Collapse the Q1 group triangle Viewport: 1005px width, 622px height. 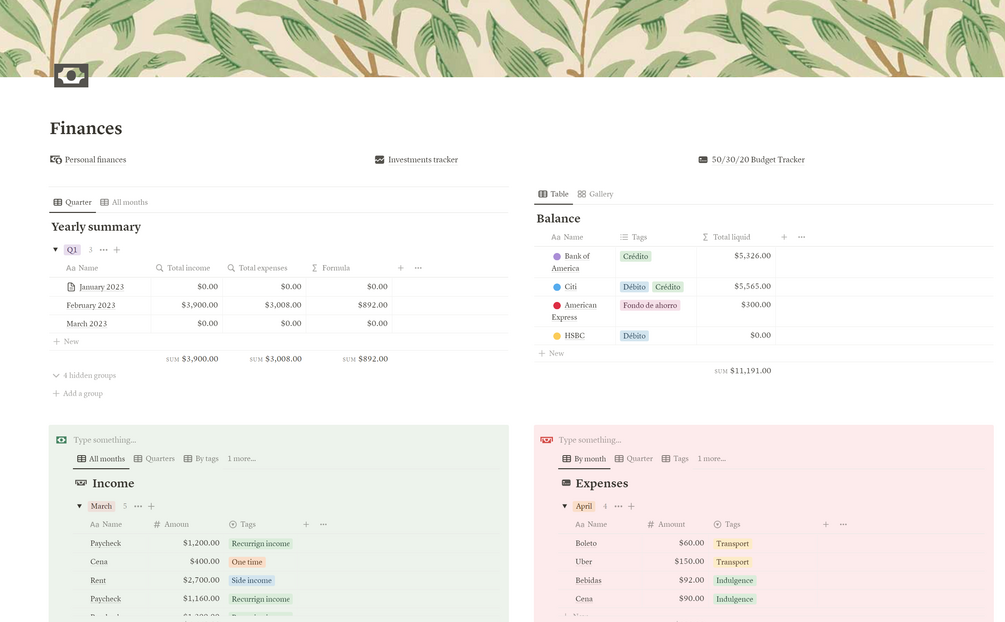point(55,249)
